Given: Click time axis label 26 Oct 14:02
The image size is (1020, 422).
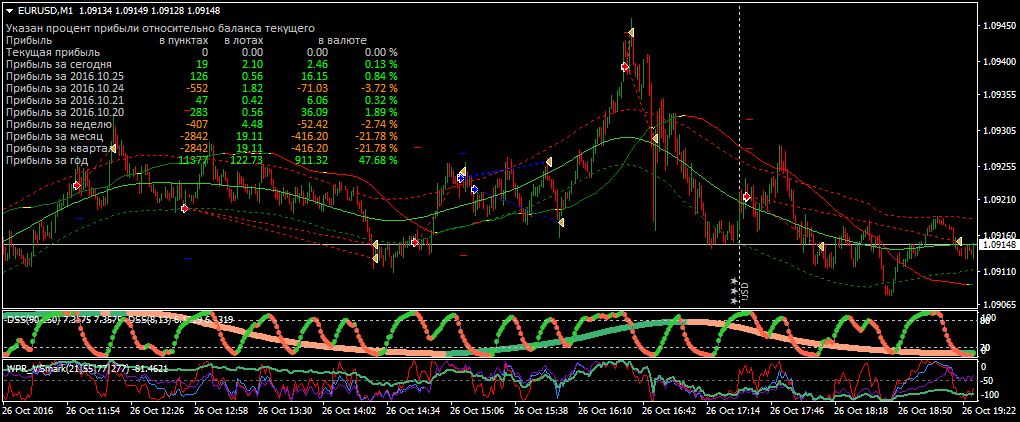Looking at the screenshot, I should (x=349, y=411).
